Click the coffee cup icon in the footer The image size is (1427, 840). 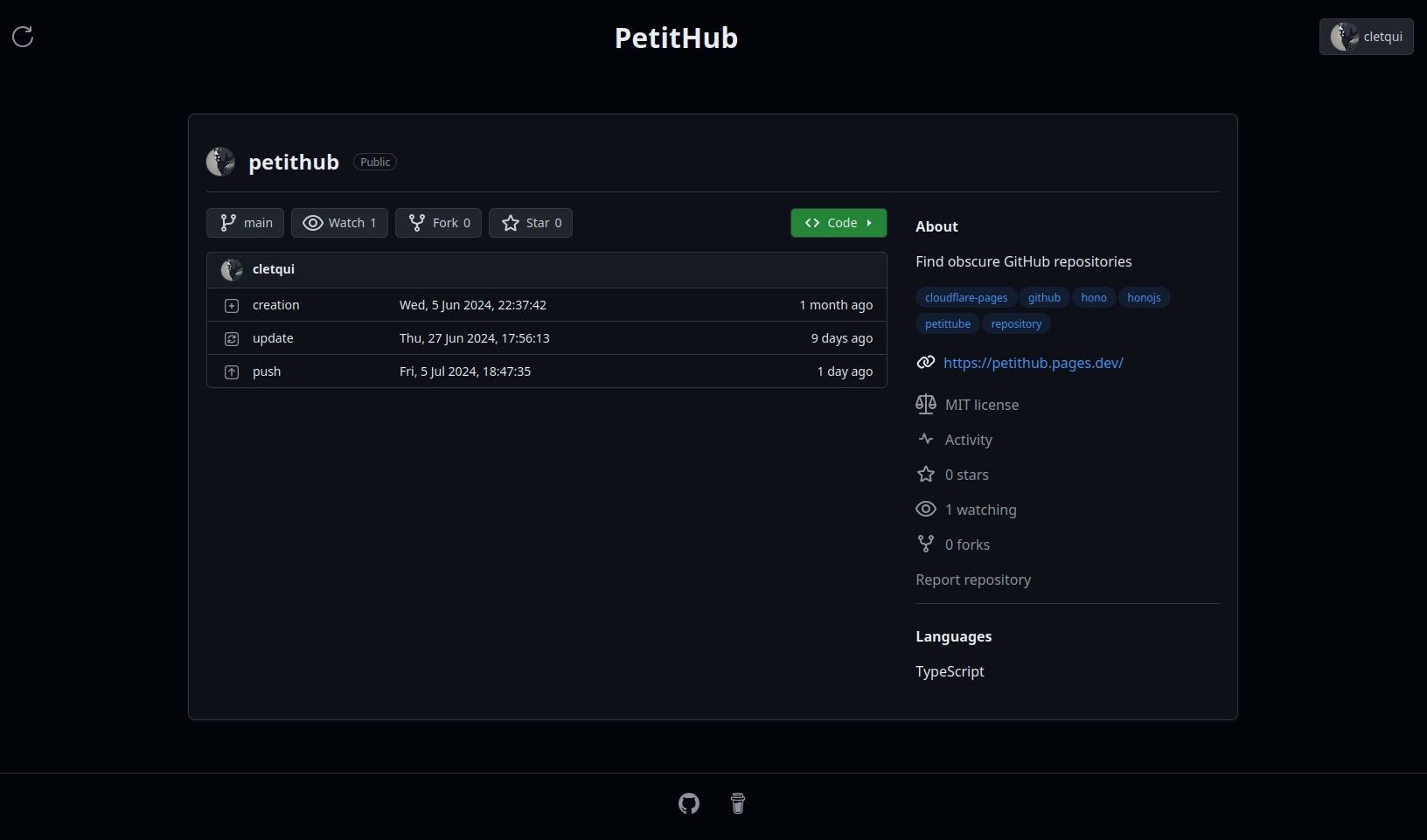(x=737, y=803)
